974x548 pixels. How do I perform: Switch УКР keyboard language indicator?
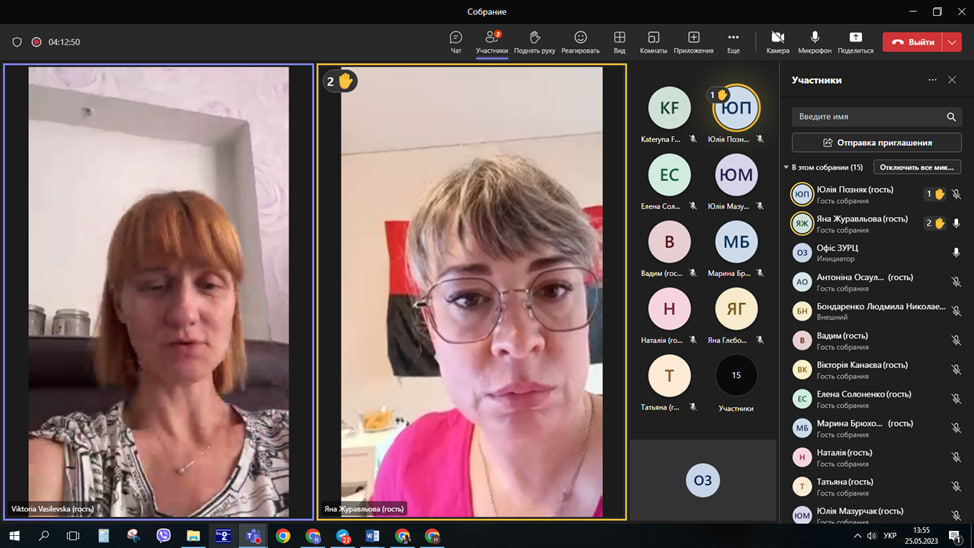coord(890,536)
